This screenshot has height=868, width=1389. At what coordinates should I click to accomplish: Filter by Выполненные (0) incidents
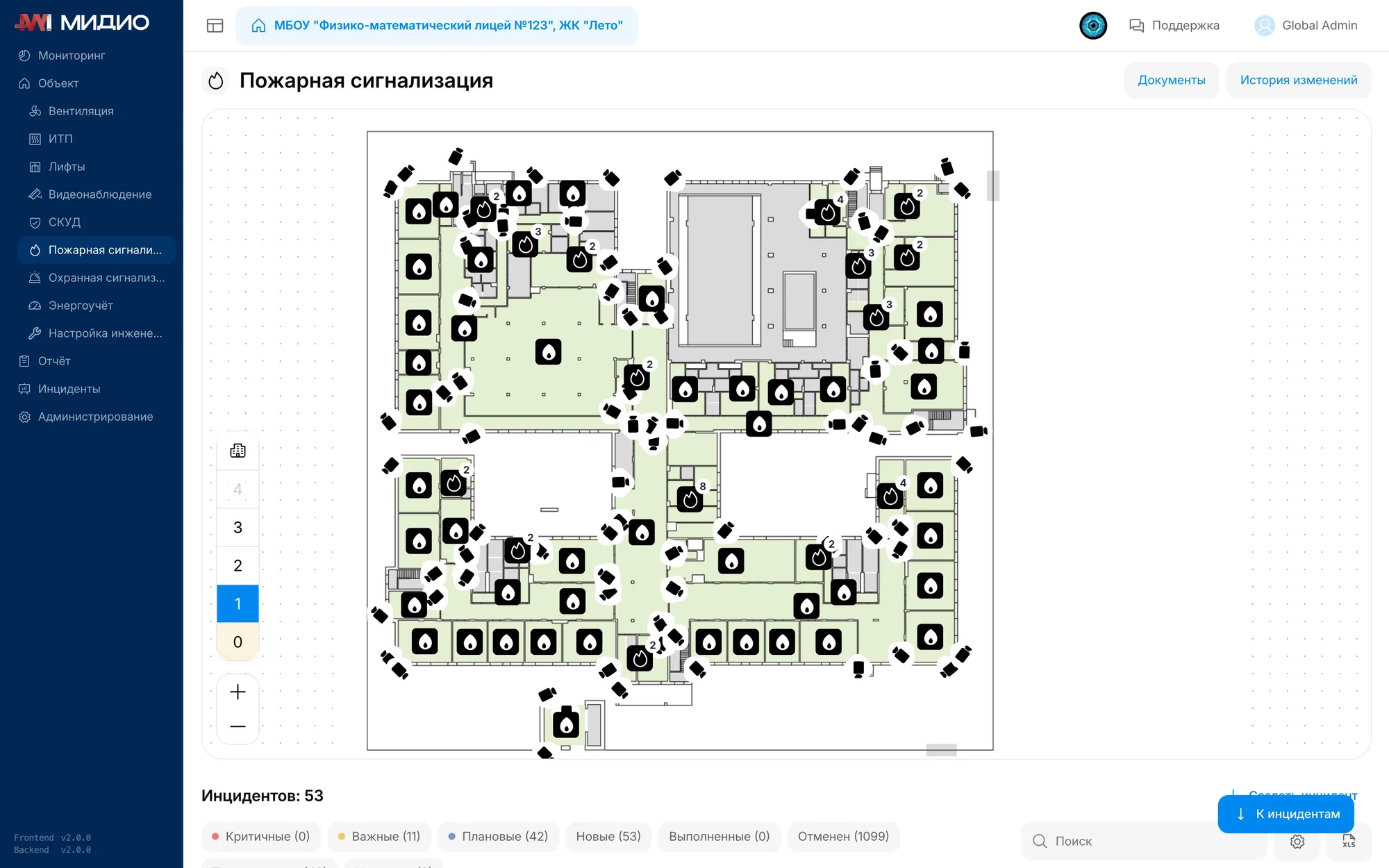point(720,837)
